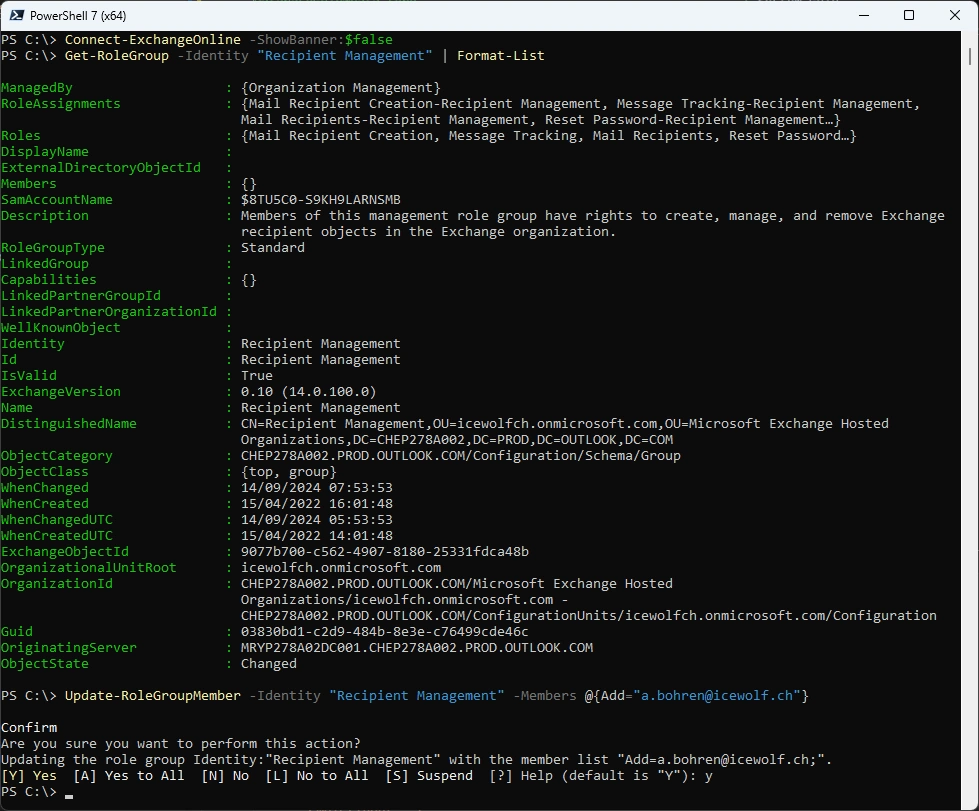Click the ManagedBy property label
The image size is (979, 811).
37,88
